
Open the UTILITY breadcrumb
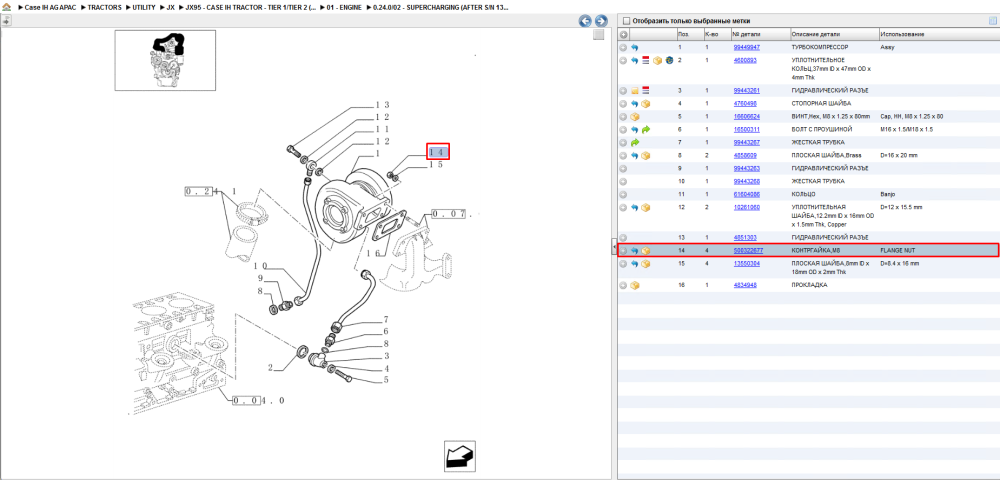(143, 7)
